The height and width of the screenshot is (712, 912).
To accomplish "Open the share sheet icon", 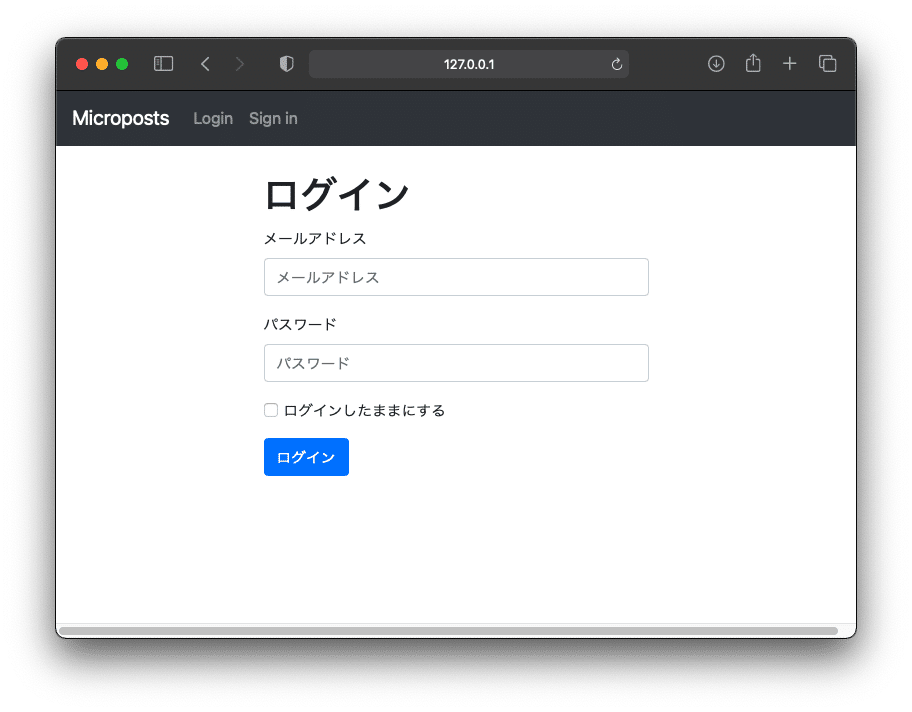I will click(753, 63).
